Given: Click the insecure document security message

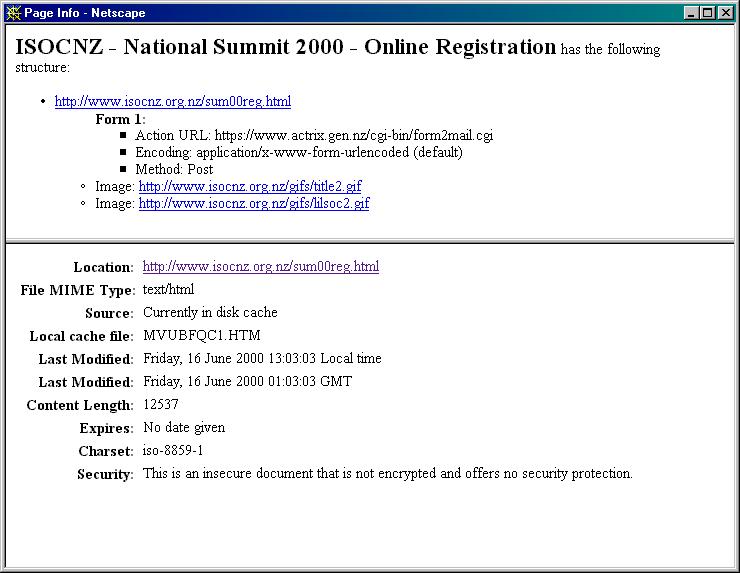Looking at the screenshot, I should 387,473.
